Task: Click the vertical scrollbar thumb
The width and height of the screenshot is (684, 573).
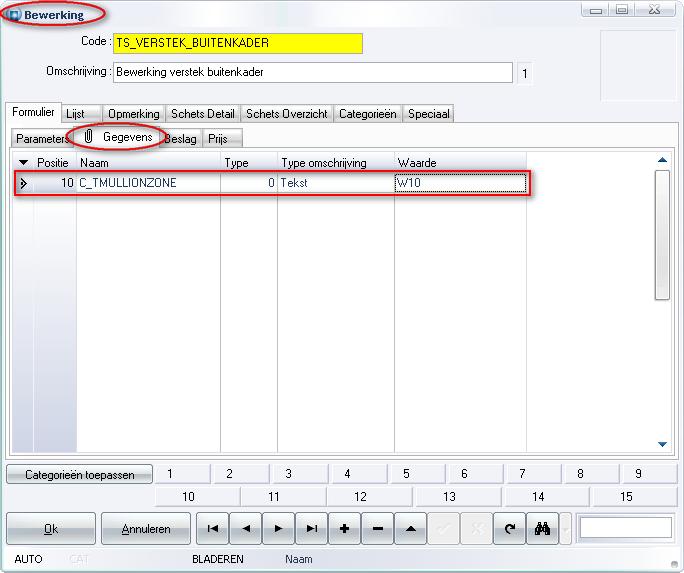Action: tap(662, 235)
